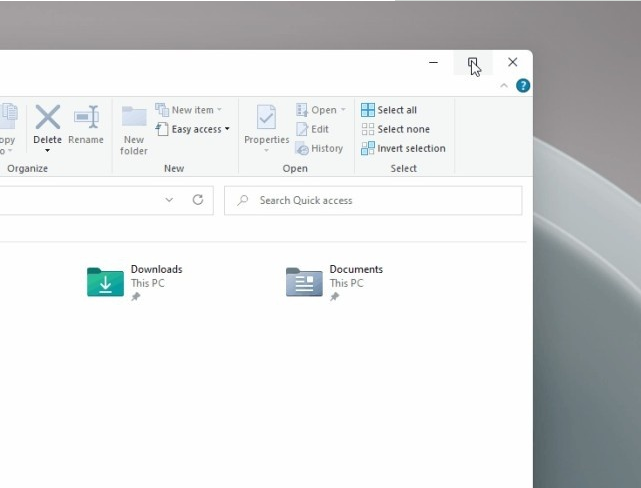The image size is (641, 488).
Task: Expand the address bar history dropdown arrow
Action: [x=169, y=200]
